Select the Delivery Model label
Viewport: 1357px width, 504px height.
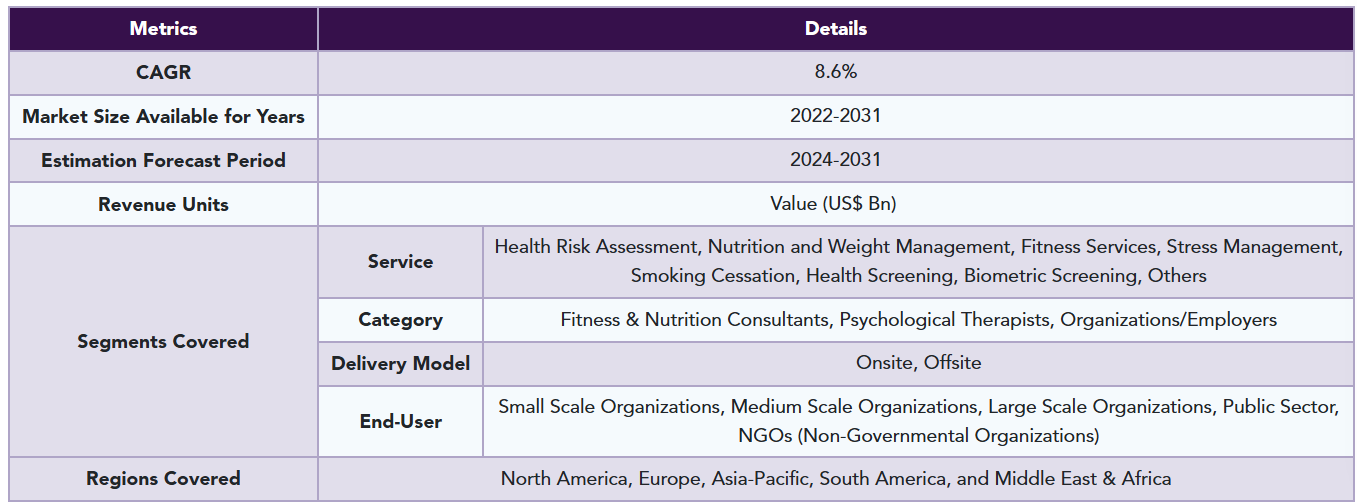point(400,364)
